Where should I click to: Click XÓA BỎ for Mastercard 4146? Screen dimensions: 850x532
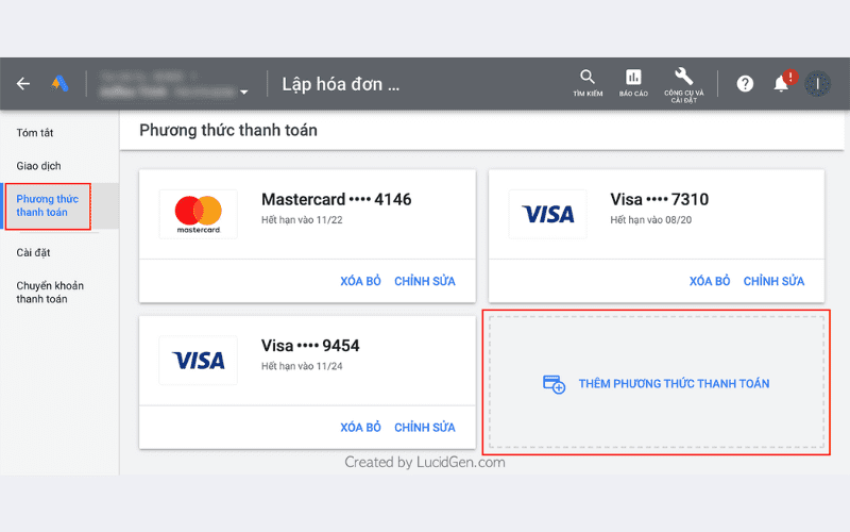360,281
